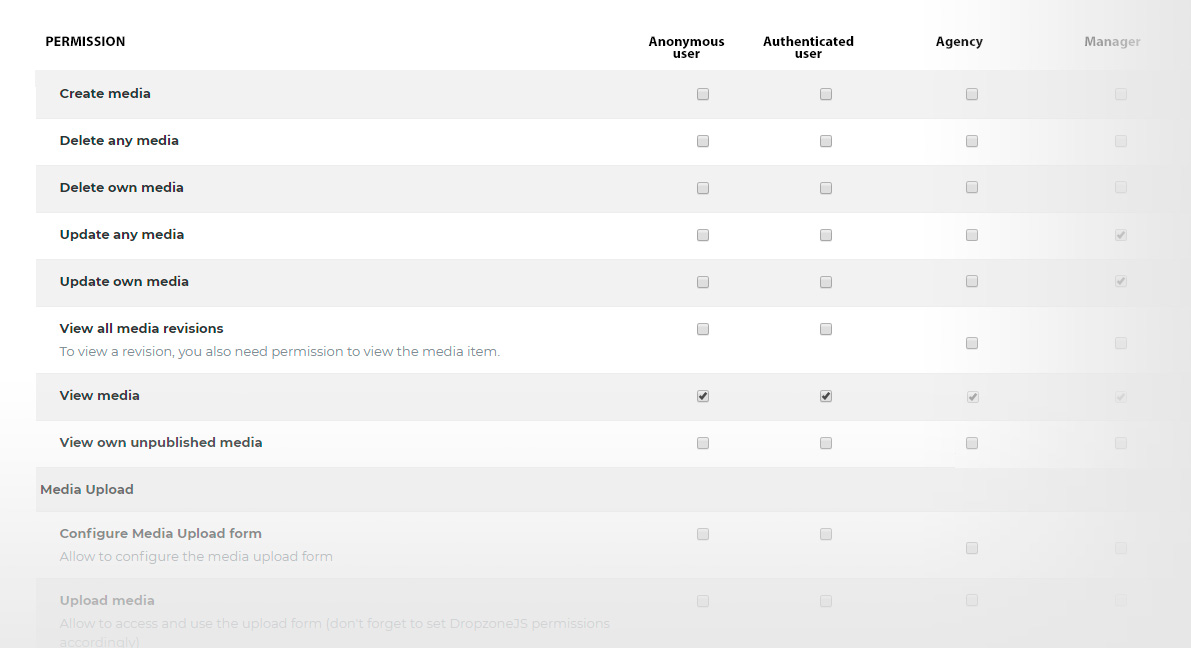The width and height of the screenshot is (1191, 648).
Task: Enable Create media for Authenticated user
Action: click(x=826, y=94)
